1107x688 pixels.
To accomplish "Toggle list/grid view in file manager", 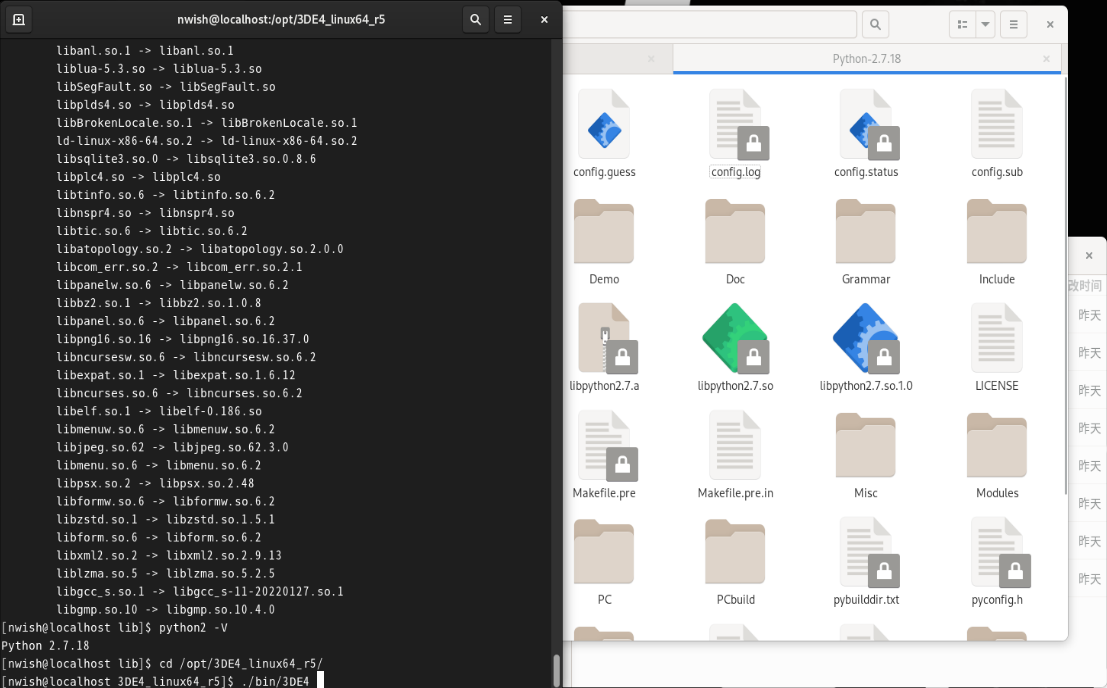I will [x=961, y=24].
